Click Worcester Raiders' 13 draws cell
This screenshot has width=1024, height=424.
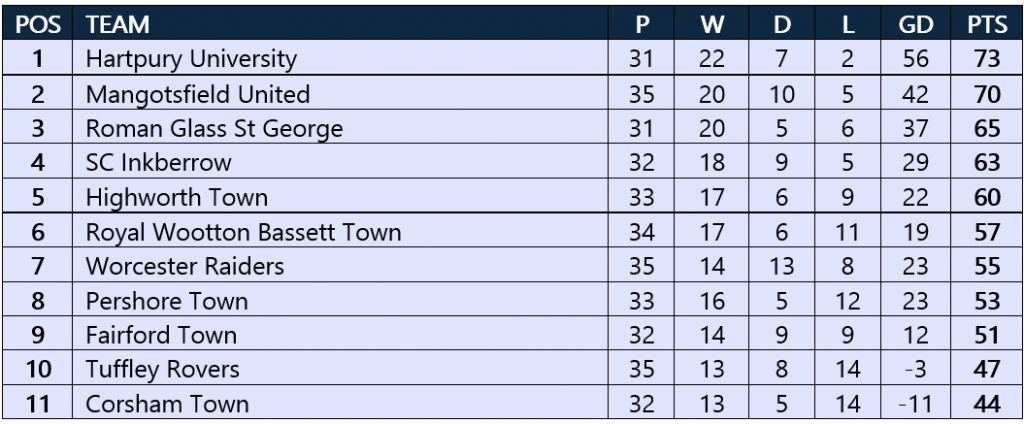point(782,268)
